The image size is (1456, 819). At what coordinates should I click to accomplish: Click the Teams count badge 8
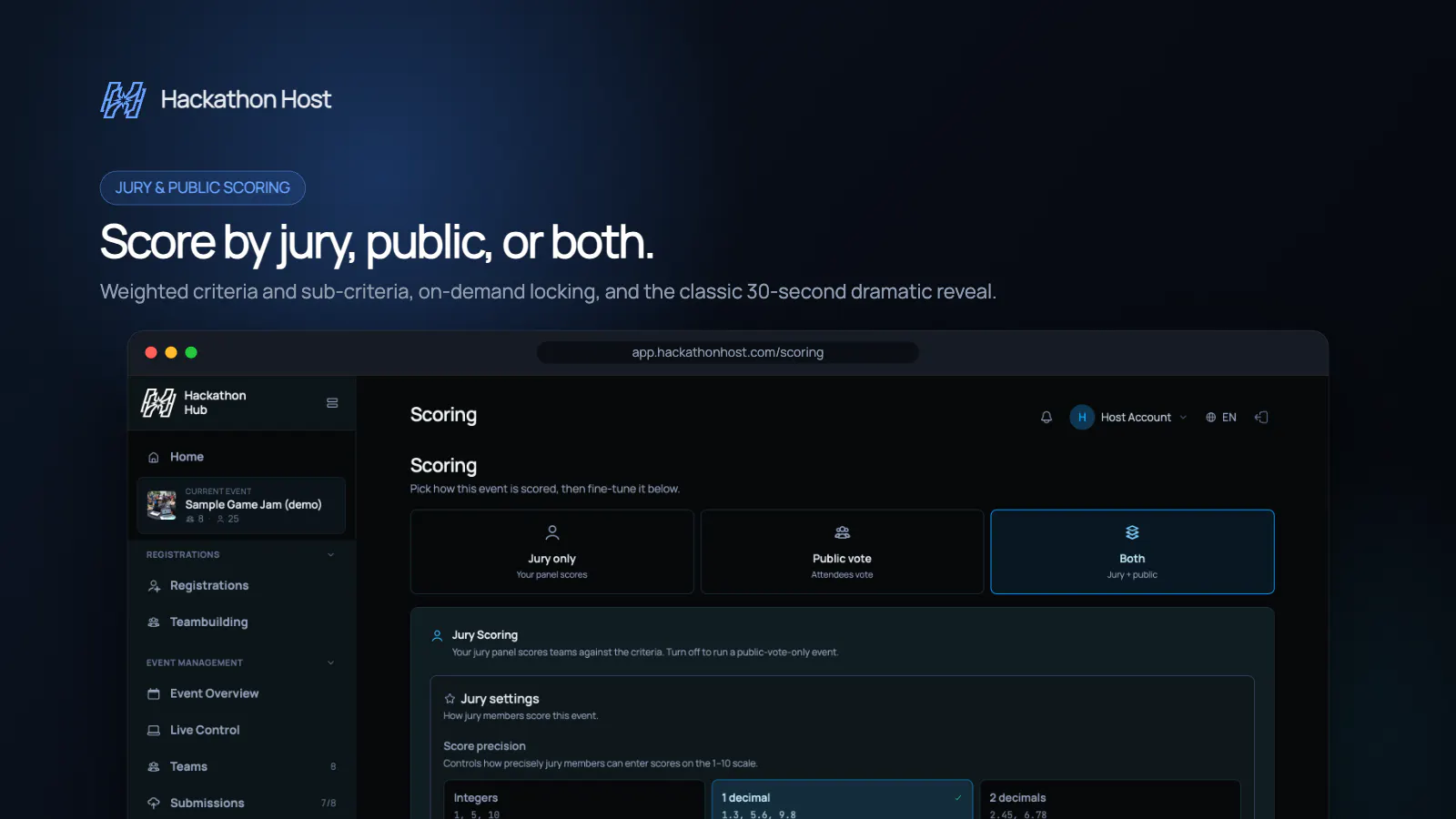[333, 766]
